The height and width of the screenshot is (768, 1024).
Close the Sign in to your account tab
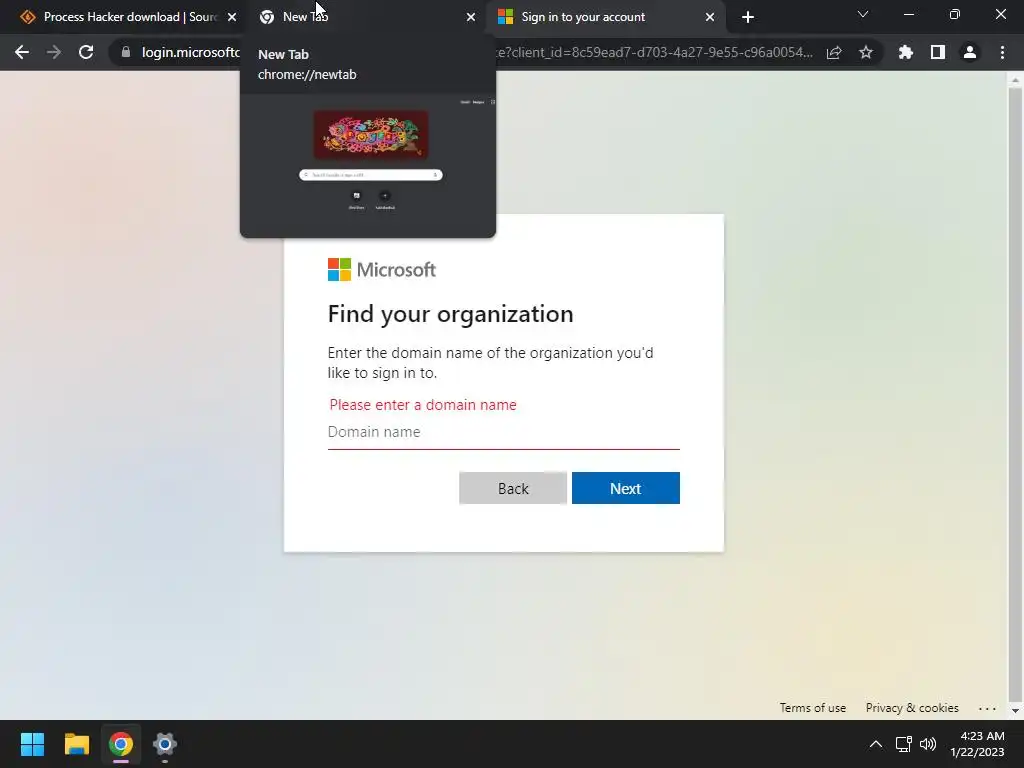[710, 17]
